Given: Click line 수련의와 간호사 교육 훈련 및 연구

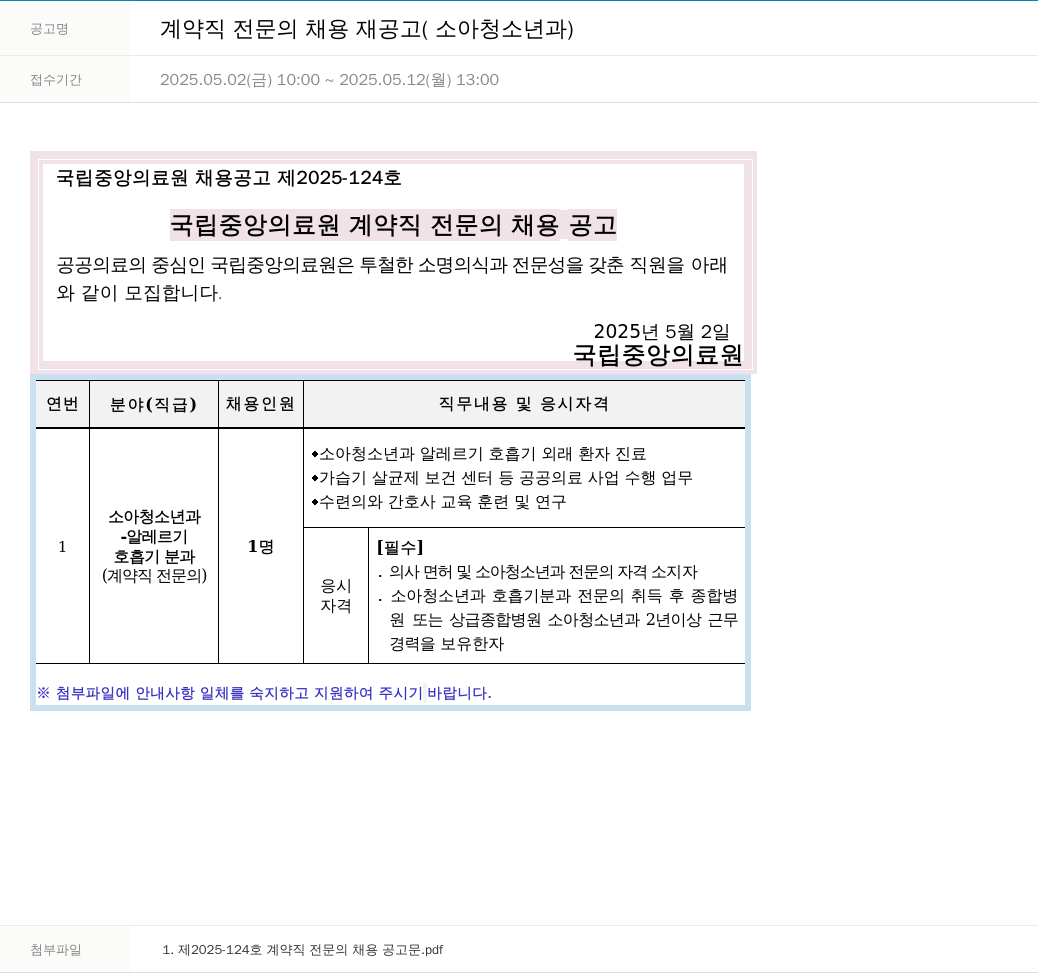Looking at the screenshot, I should pos(439,502).
